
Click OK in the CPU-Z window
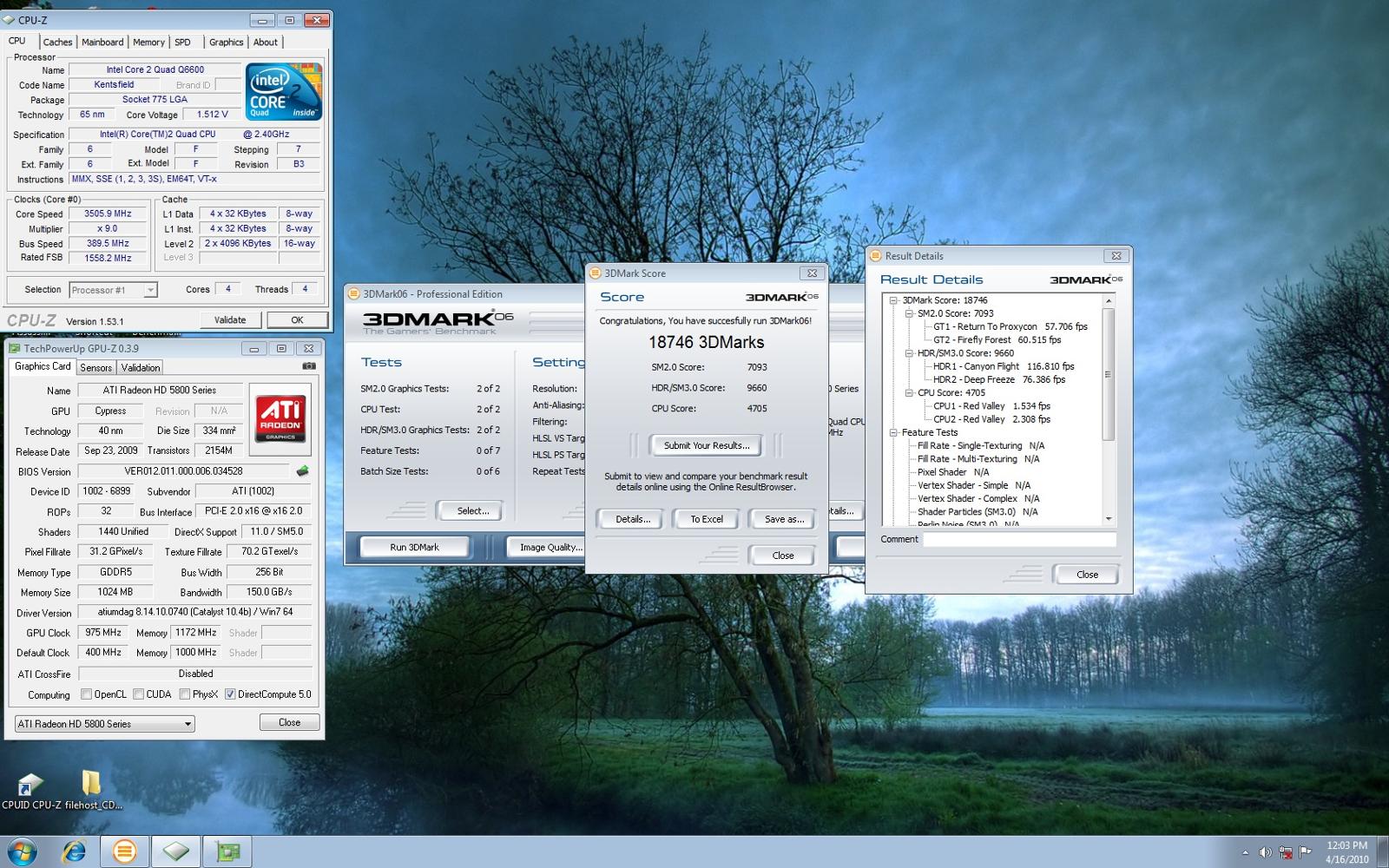(x=297, y=320)
